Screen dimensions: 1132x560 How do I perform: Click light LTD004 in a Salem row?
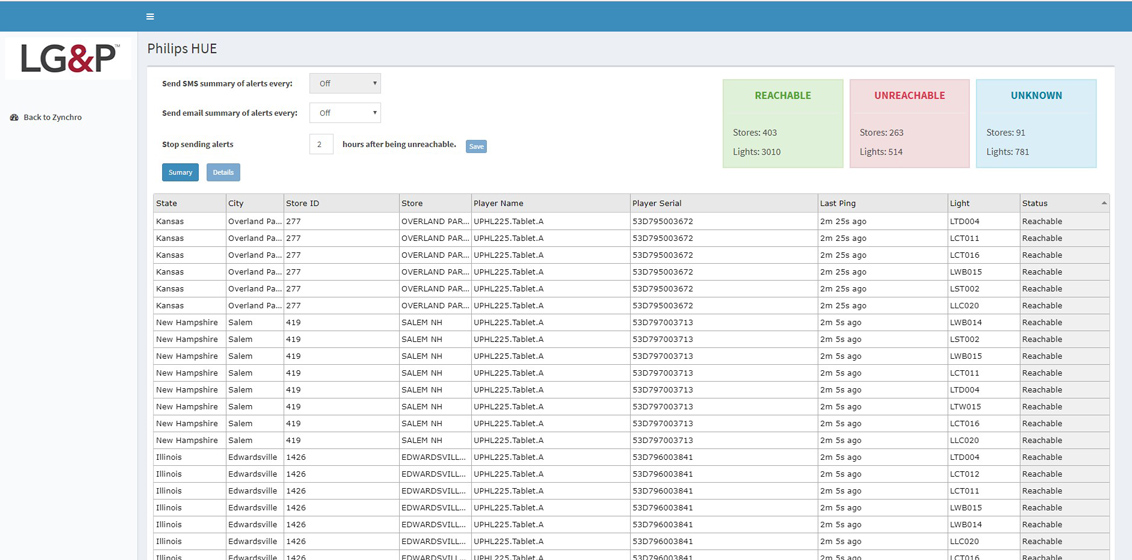[x=983, y=390]
